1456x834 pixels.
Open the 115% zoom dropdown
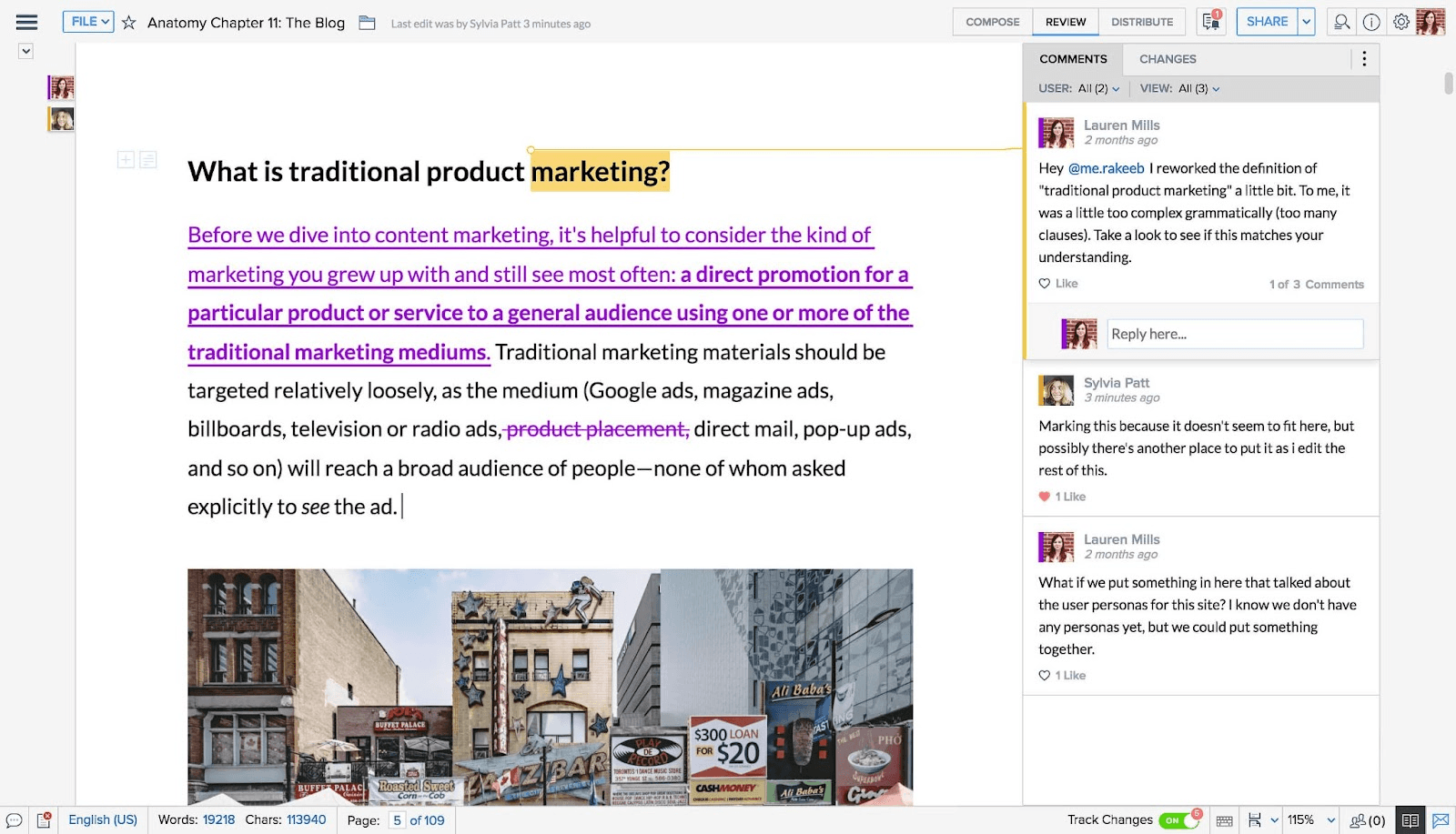1310,820
